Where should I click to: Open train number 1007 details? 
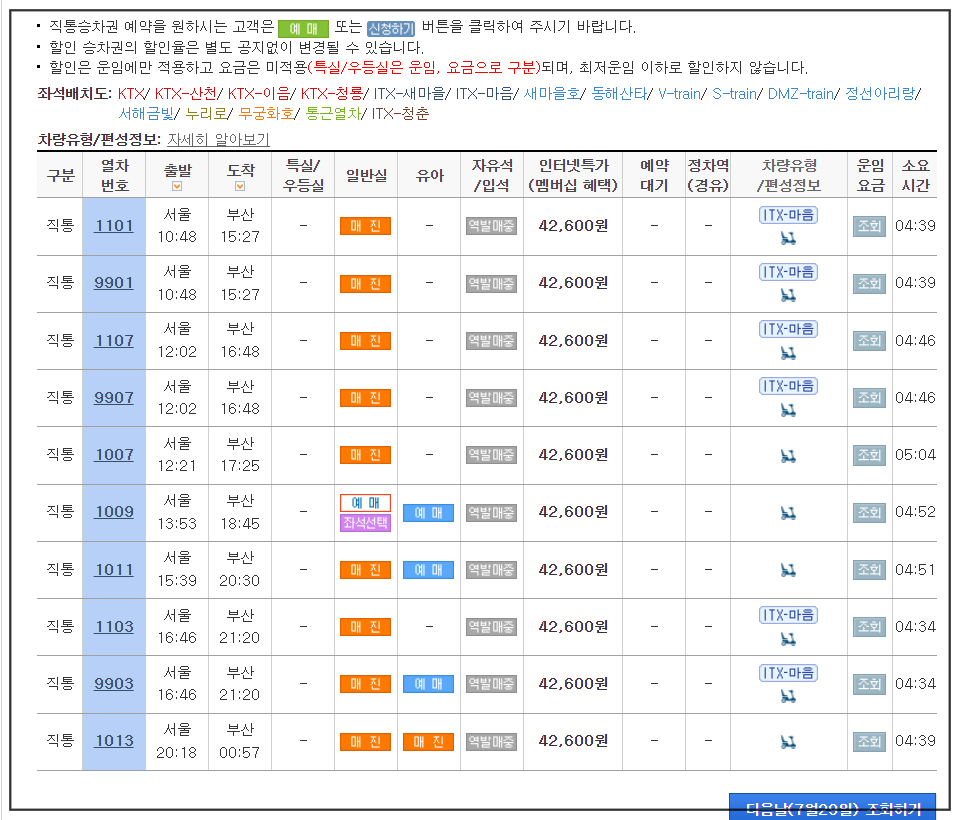pos(114,455)
